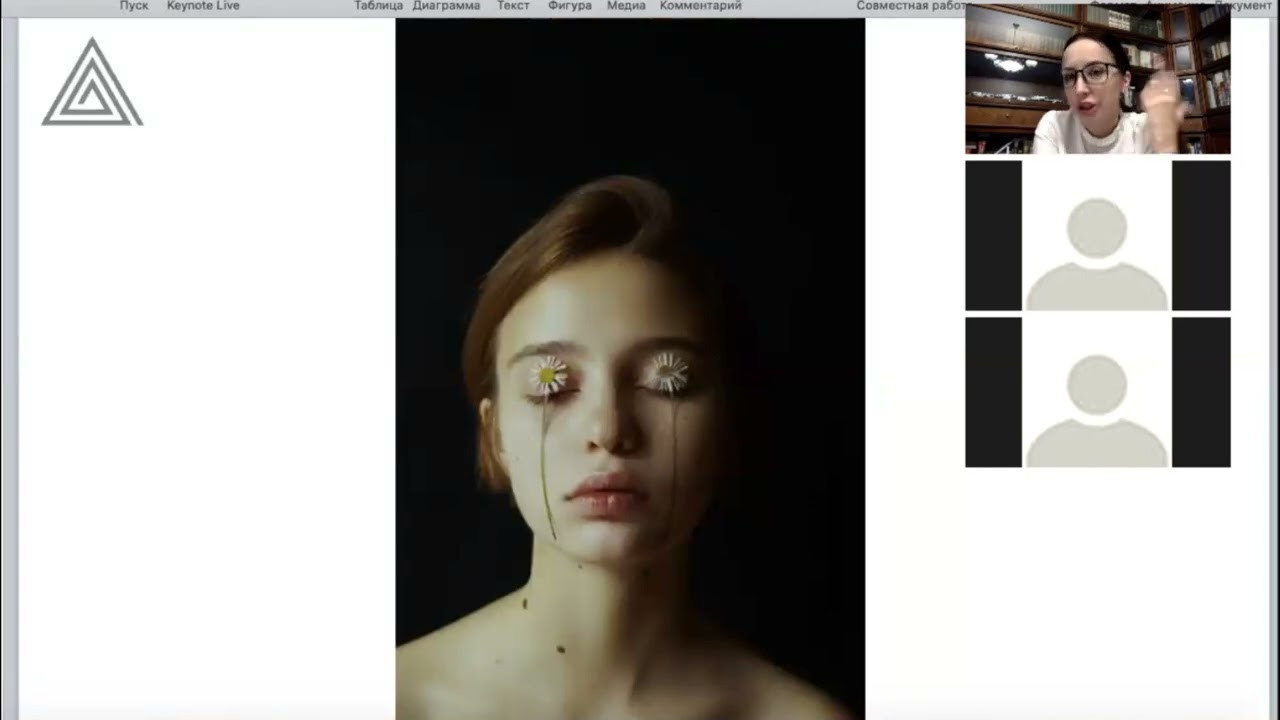Click the speaker's webcam video tile

1097,80
